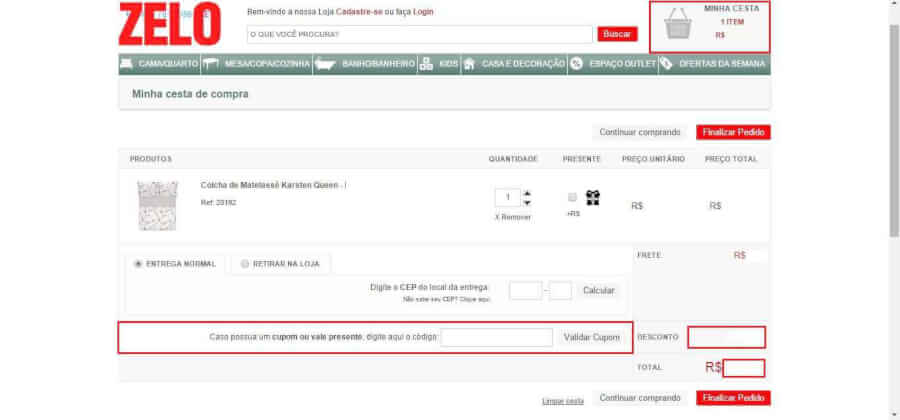Click the ZELO store logo
900x420 pixels.
(x=169, y=24)
